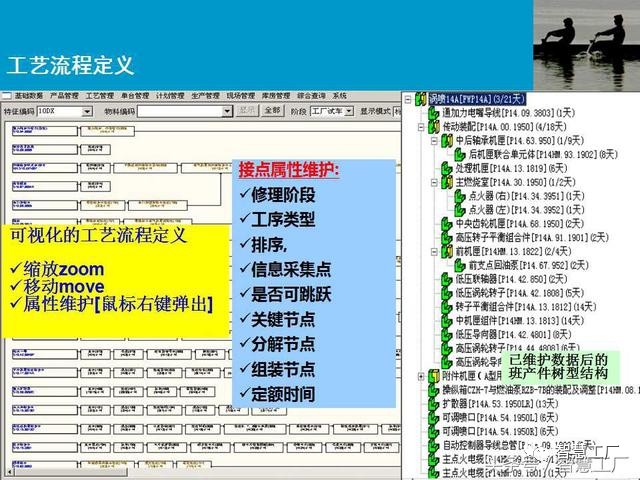Click the icon next to 处理机匣 tree node
This screenshot has width=640, height=480.
447,169
